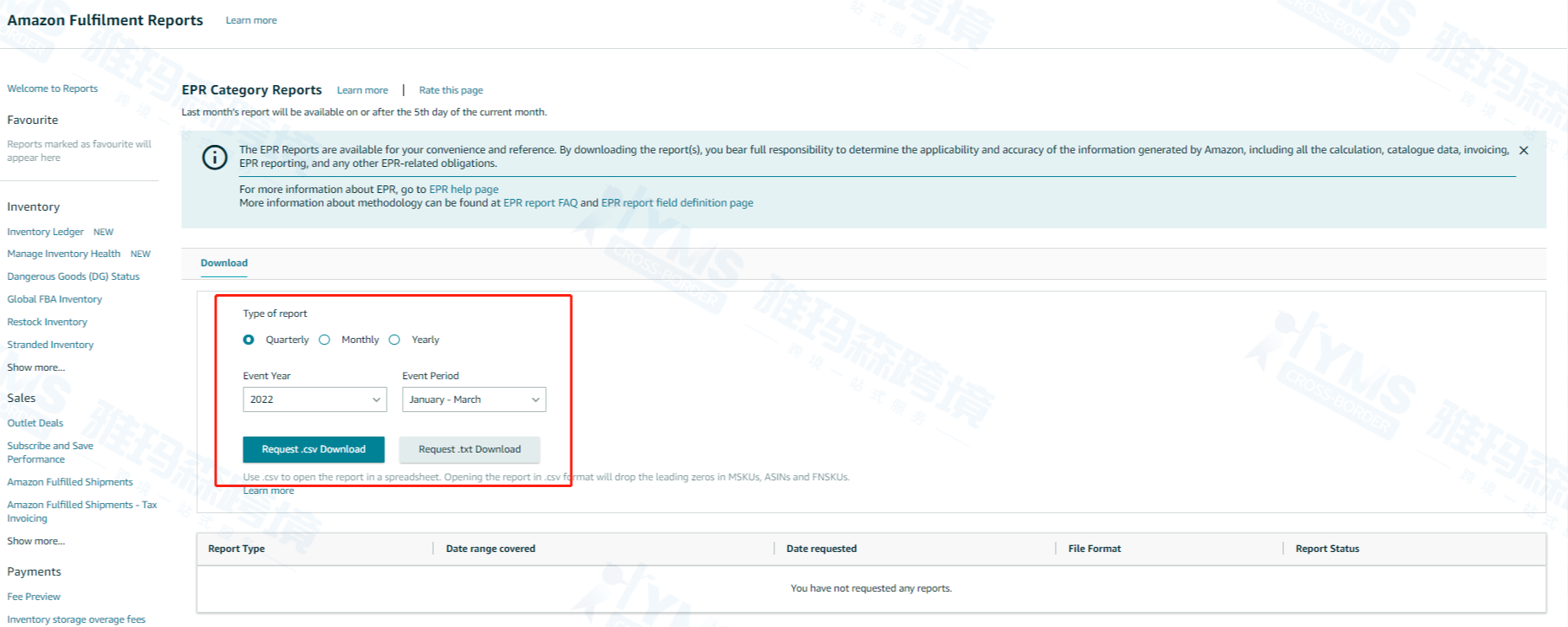Open the Event Year dropdown
The height and width of the screenshot is (627, 1568).
pos(315,399)
